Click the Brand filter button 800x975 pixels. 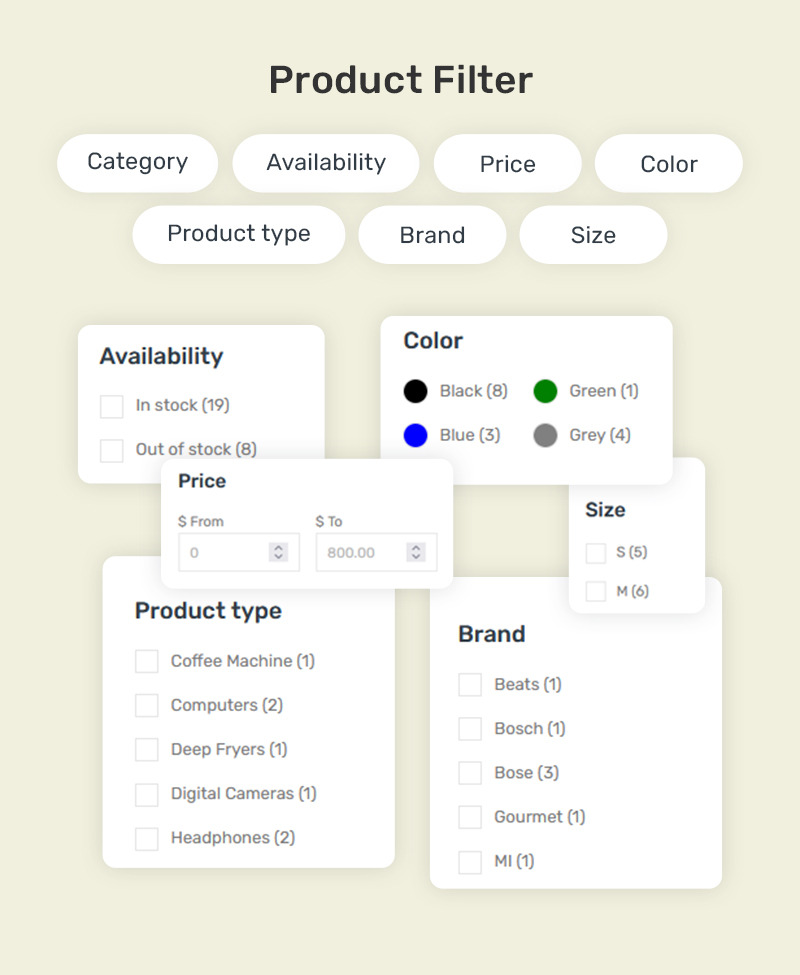coord(432,234)
